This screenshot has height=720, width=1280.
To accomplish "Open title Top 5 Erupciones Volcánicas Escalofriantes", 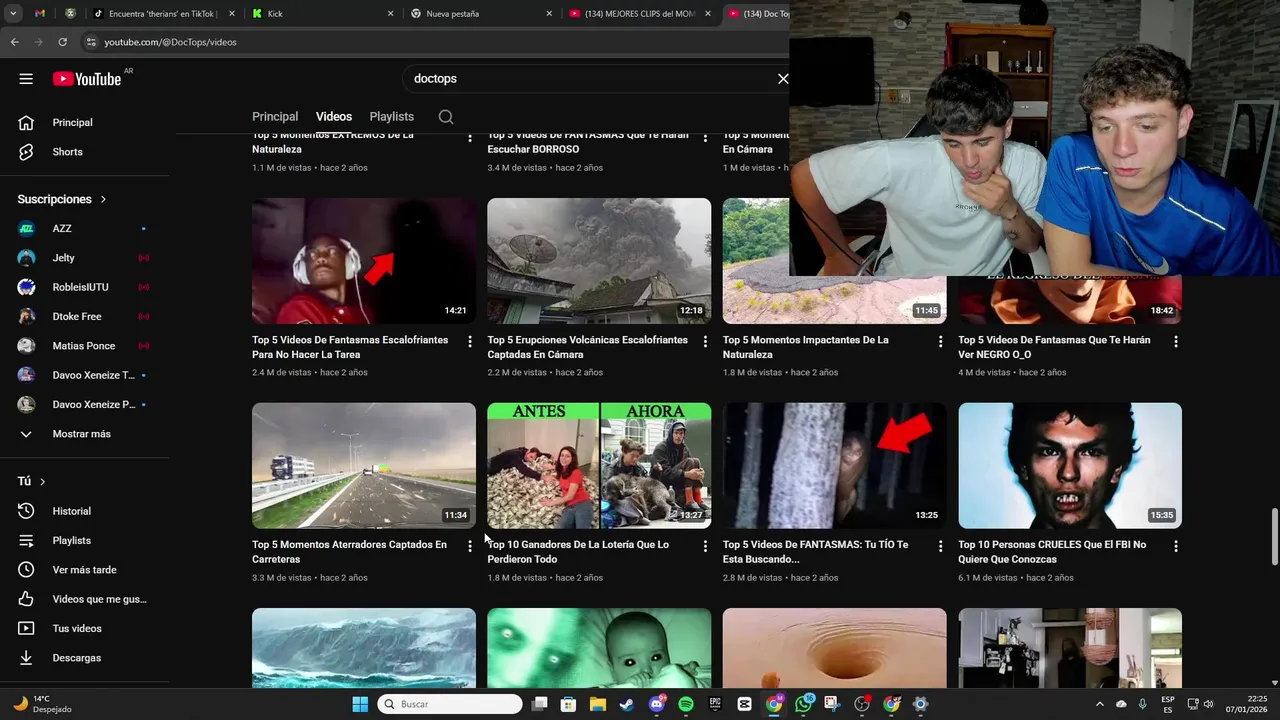I will [x=587, y=347].
